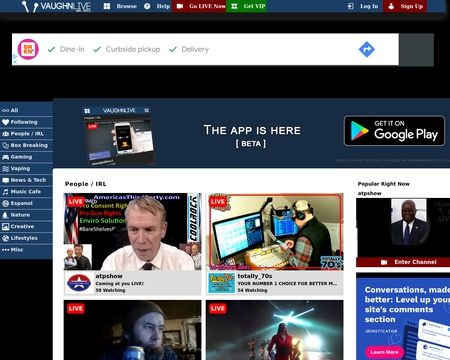
Task: Click the infinity icon beside All
Action: point(5,110)
